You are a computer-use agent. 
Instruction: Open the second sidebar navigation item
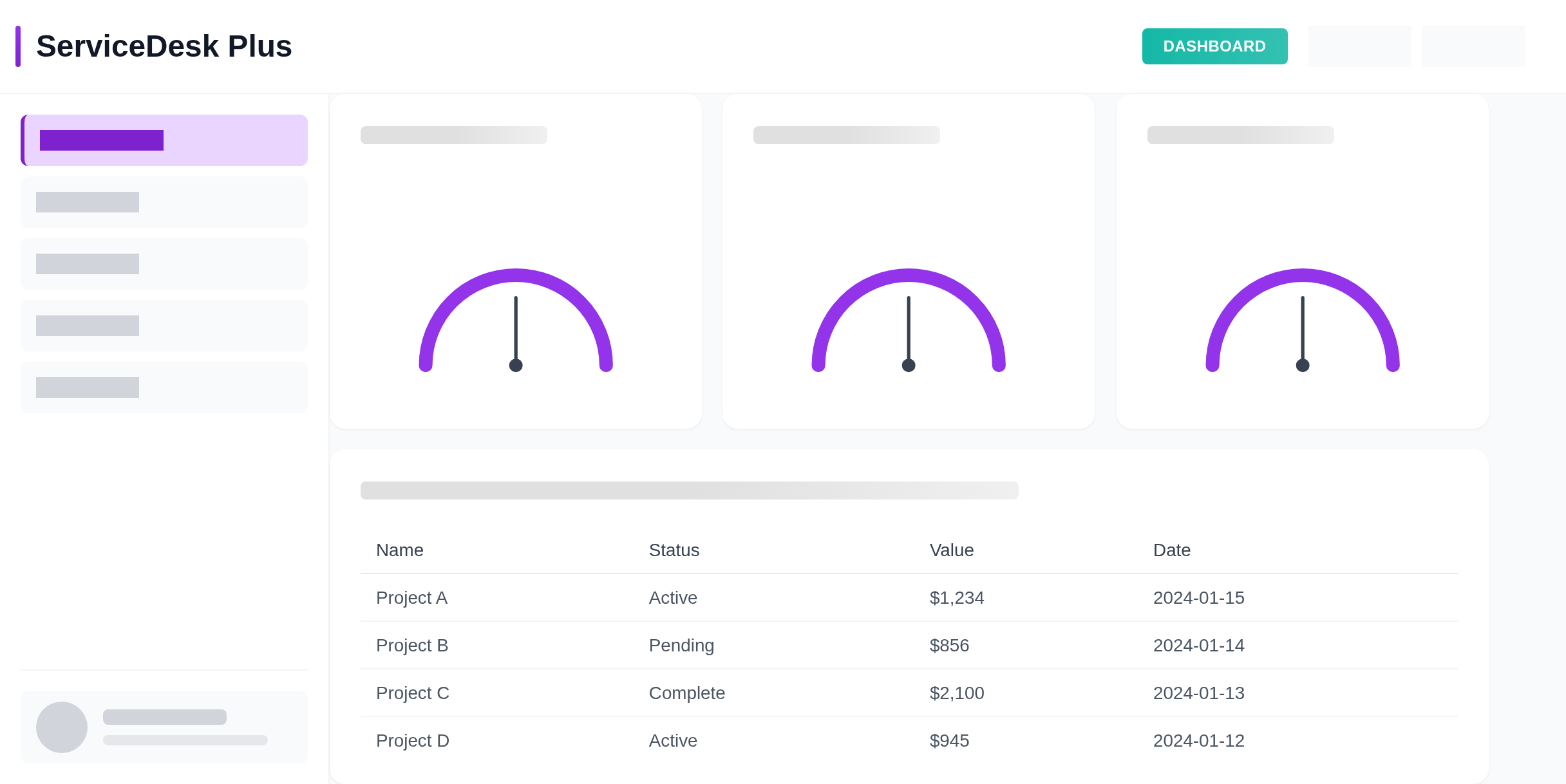pos(164,202)
